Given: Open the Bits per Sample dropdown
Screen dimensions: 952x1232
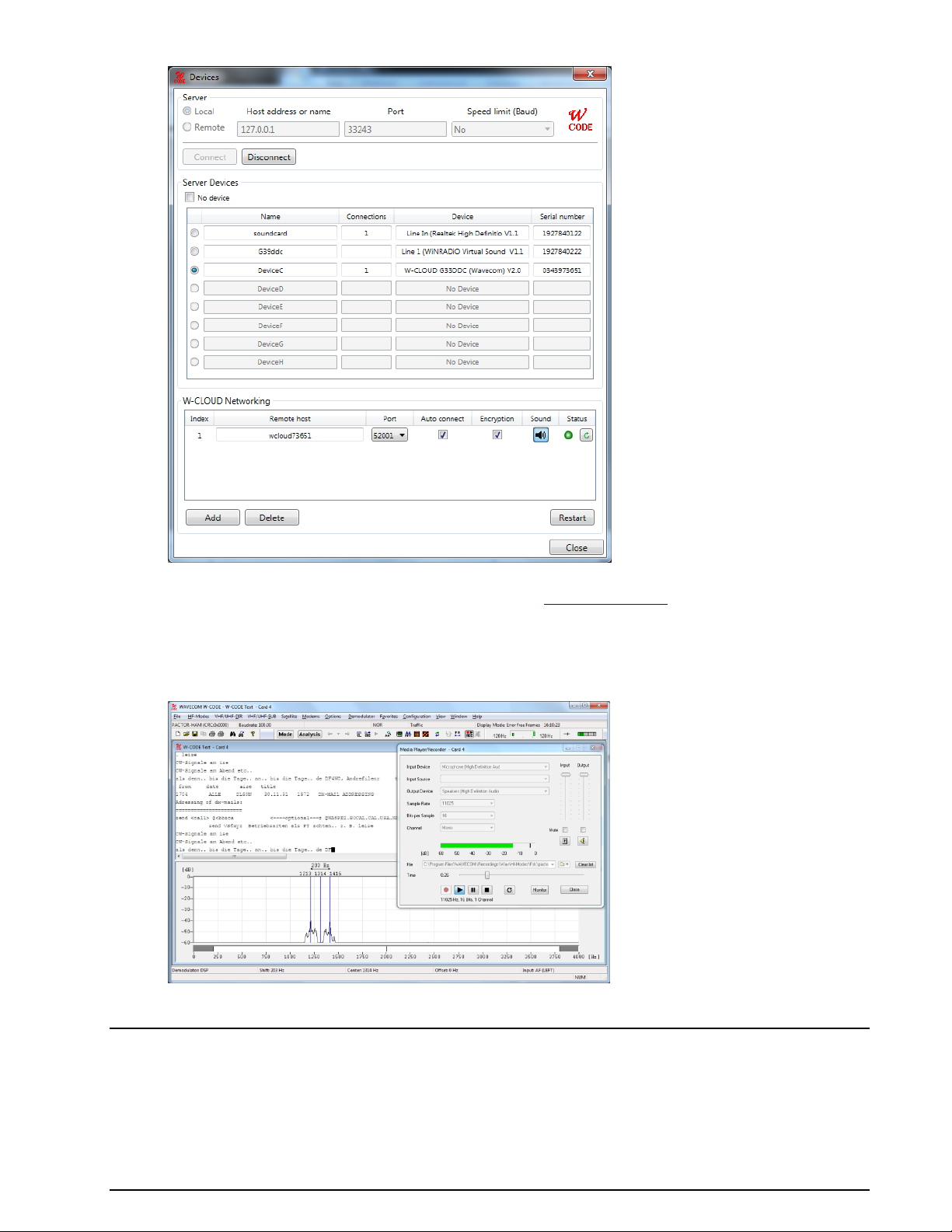Looking at the screenshot, I should (x=468, y=815).
